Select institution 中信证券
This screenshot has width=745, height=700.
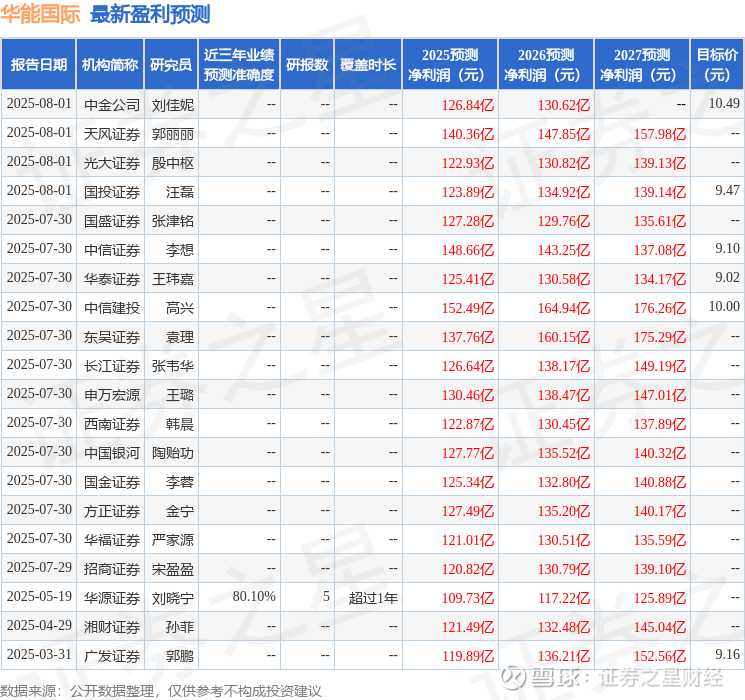(112, 250)
